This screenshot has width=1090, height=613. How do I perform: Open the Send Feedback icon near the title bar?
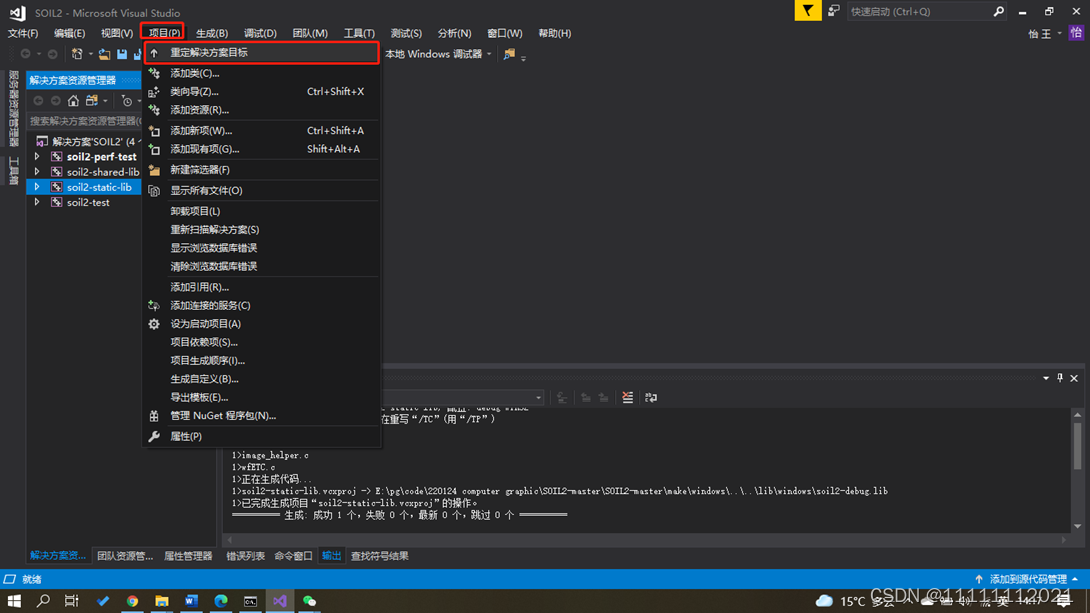click(833, 11)
